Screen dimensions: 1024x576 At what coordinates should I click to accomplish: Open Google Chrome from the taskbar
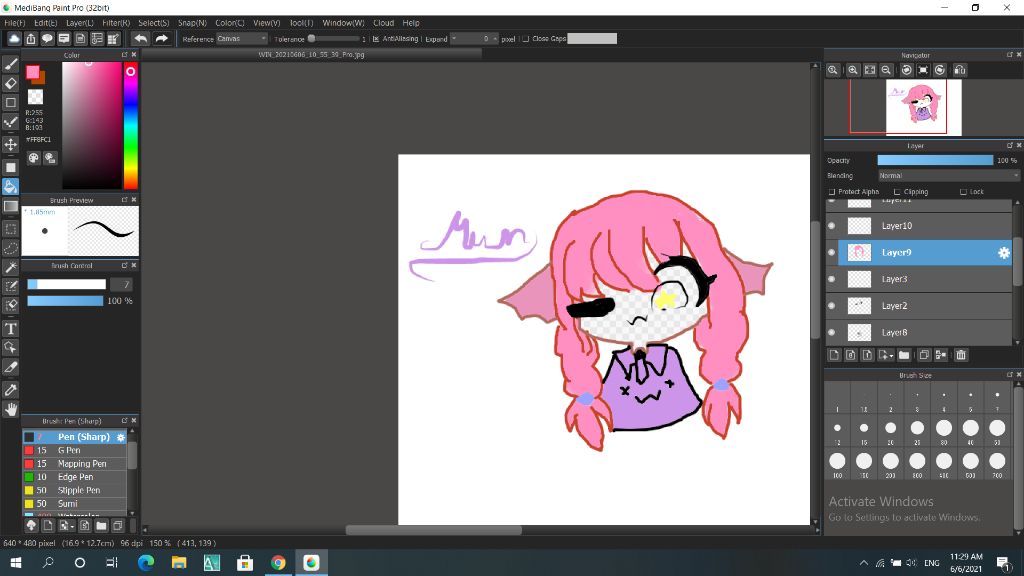(x=278, y=562)
